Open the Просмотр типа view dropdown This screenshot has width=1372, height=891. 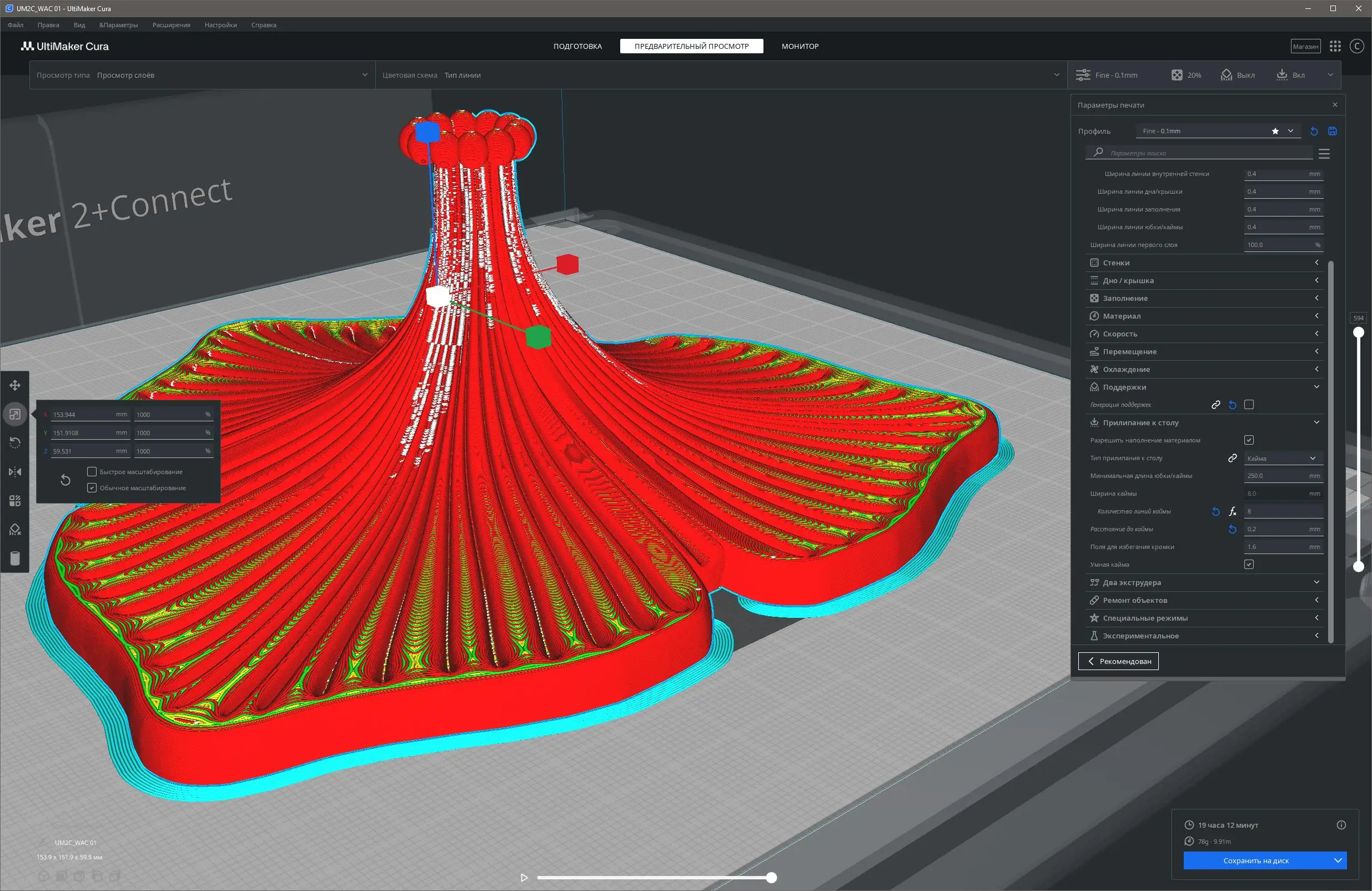point(202,75)
